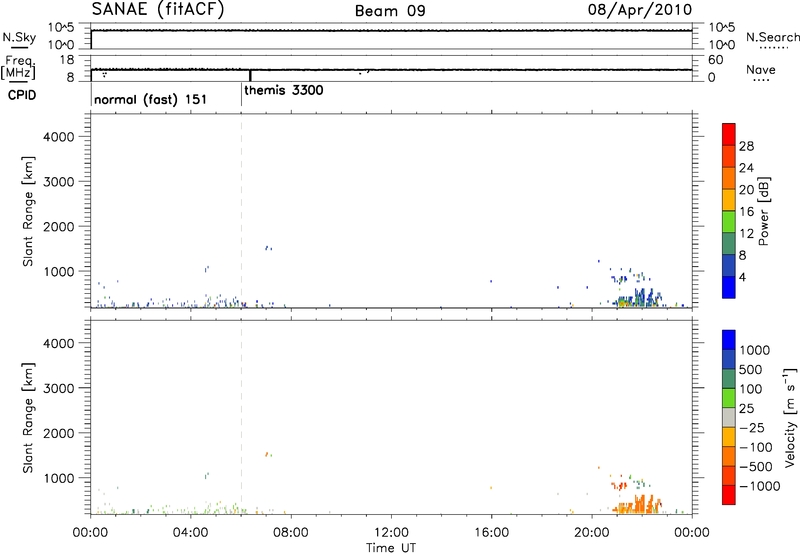The image size is (800, 554).
Task: Click the −500 label on velocity colorbar
Action: point(755,466)
